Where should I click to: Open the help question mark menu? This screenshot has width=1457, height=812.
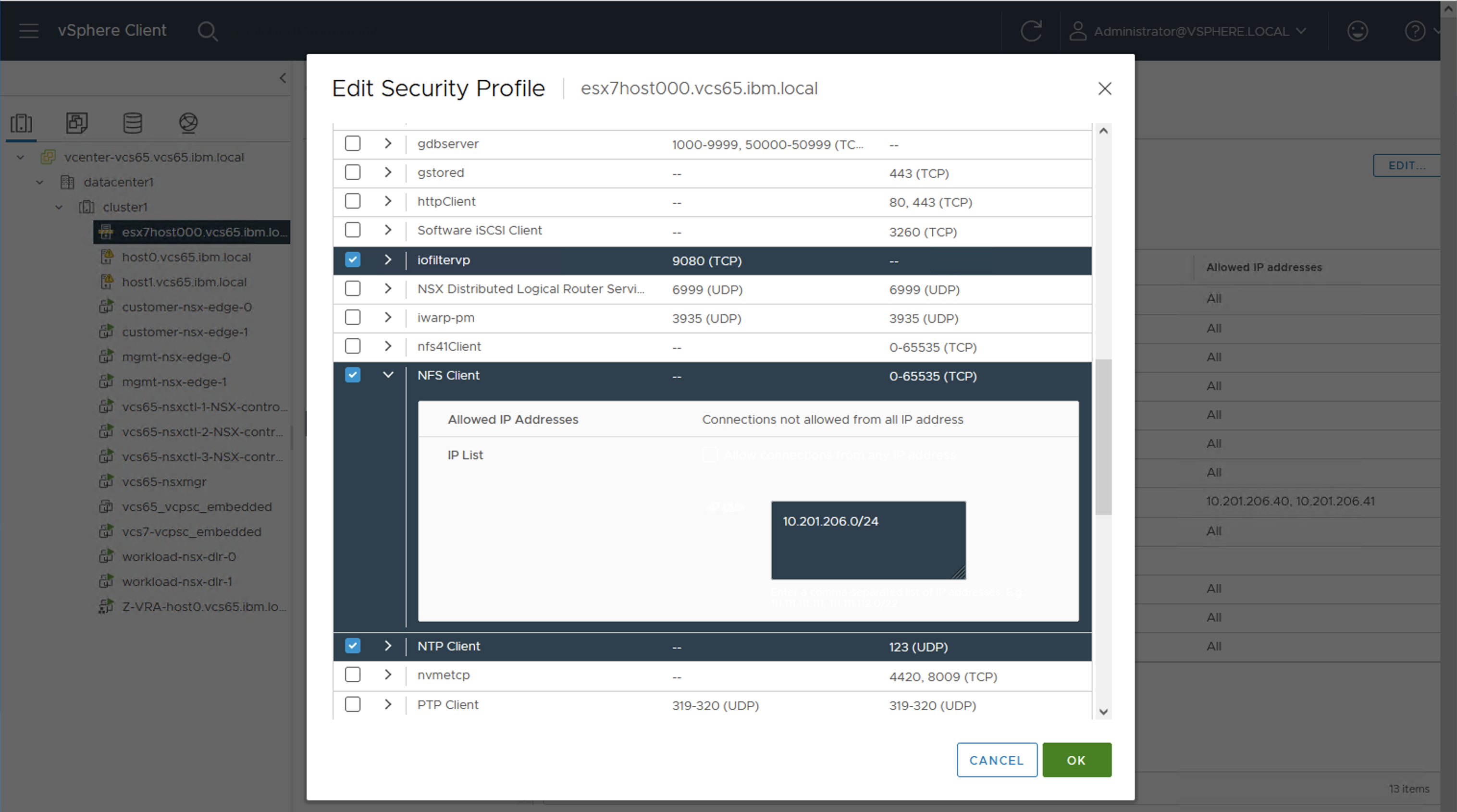(x=1415, y=31)
